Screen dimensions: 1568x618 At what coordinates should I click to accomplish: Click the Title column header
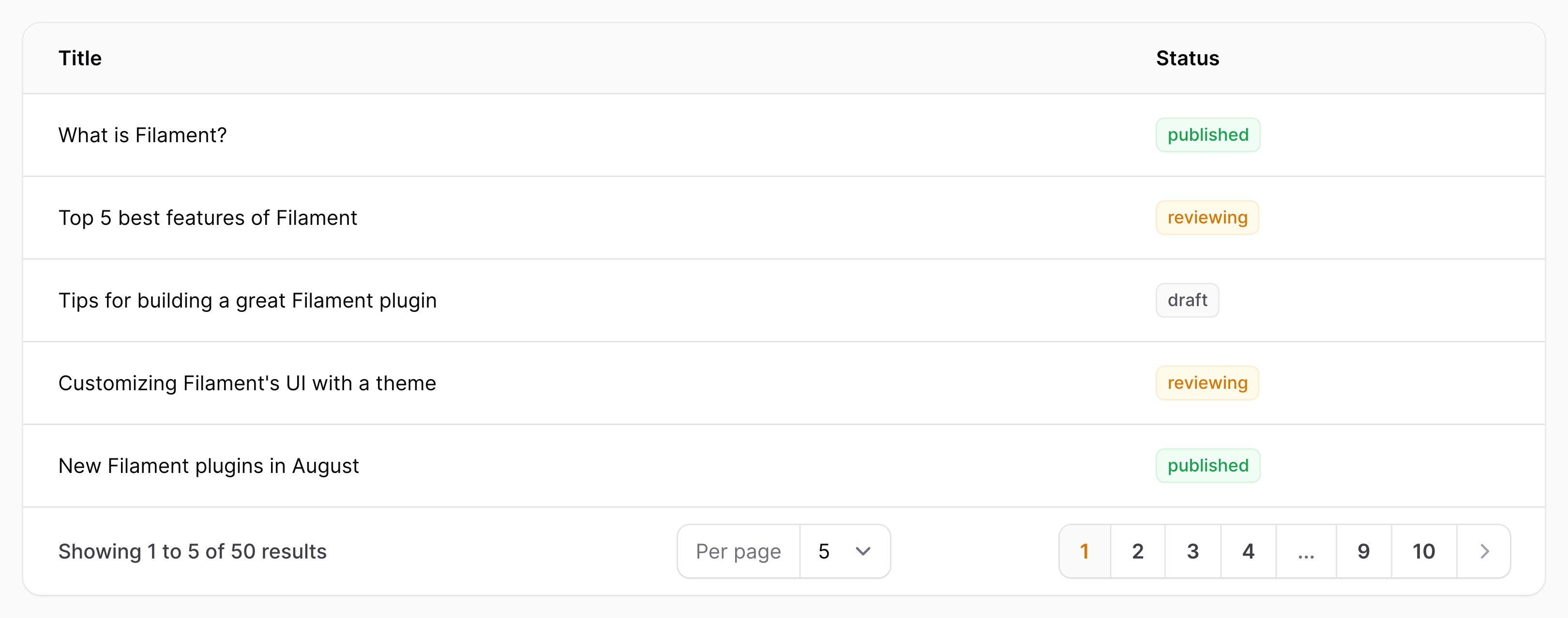point(80,59)
